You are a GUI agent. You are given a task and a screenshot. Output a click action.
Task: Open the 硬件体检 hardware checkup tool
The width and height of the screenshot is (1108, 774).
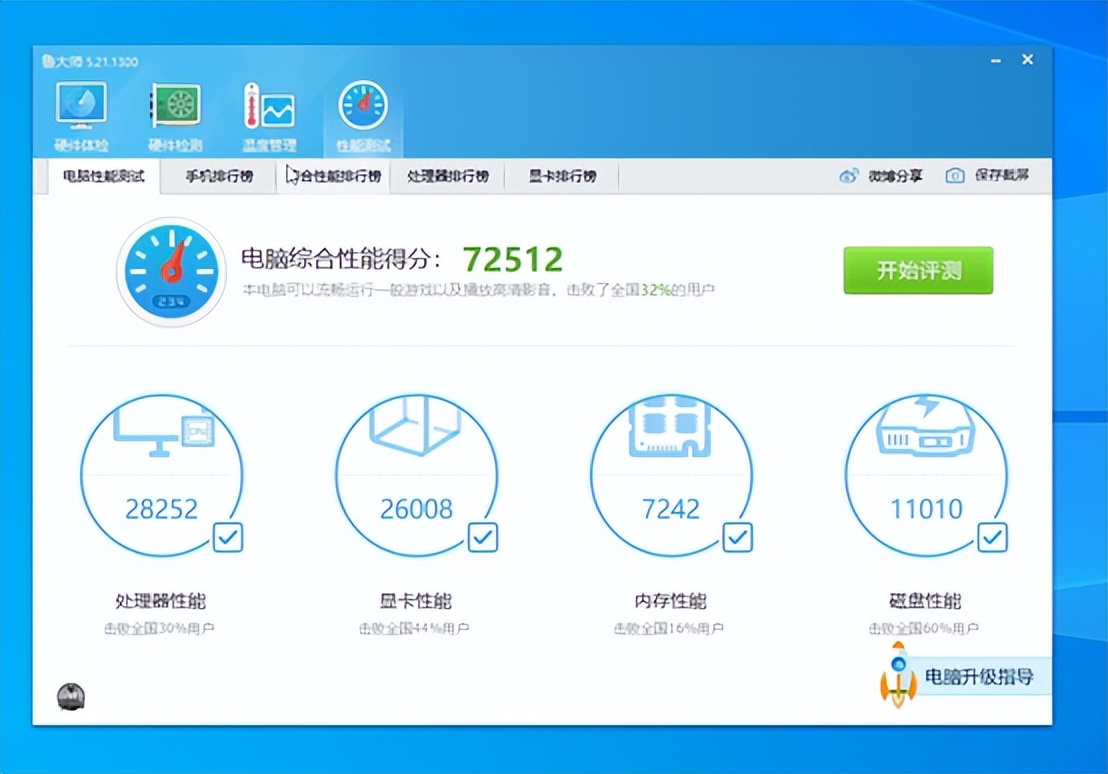coord(80,102)
